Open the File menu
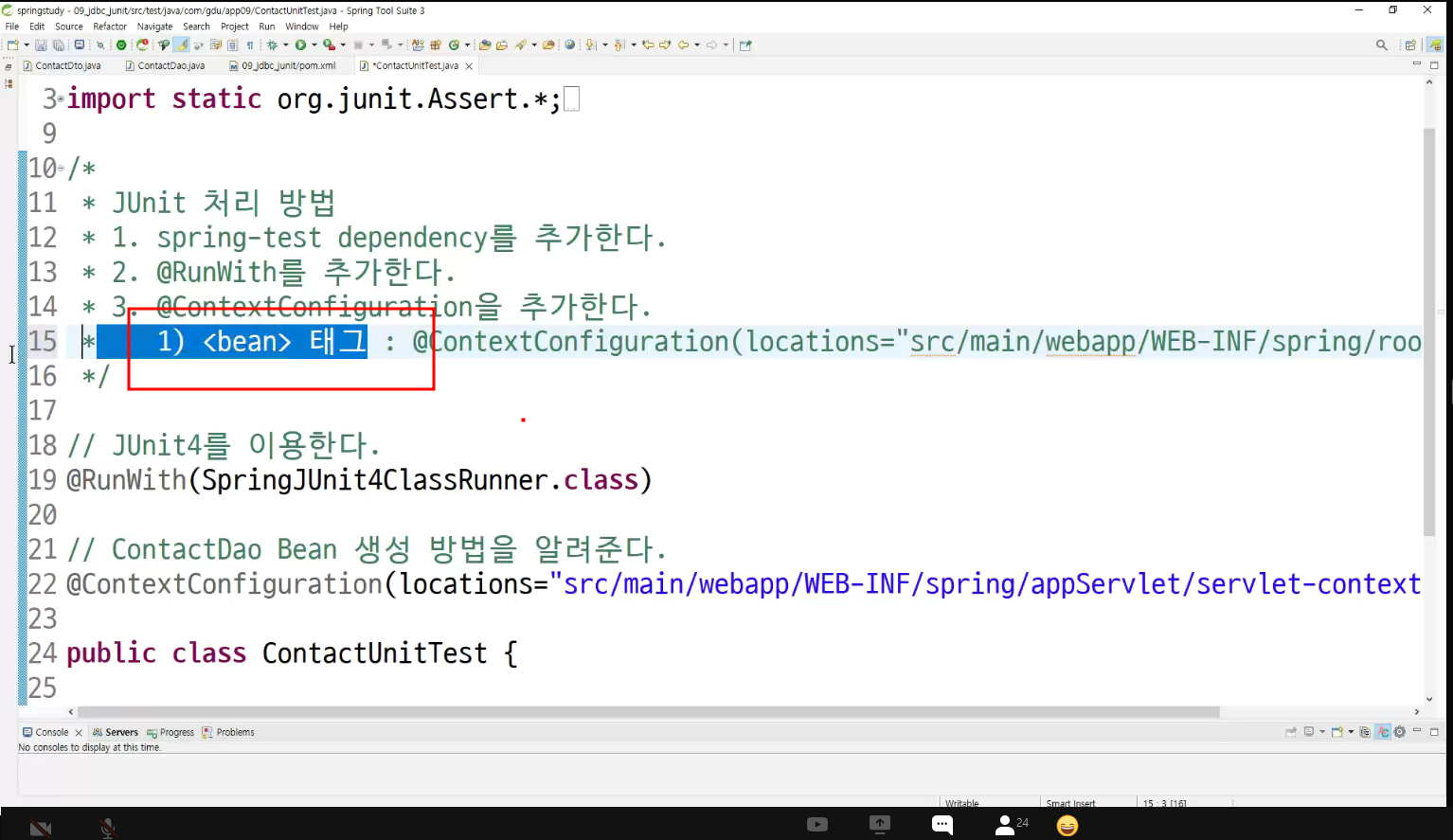The image size is (1453, 840). (12, 27)
